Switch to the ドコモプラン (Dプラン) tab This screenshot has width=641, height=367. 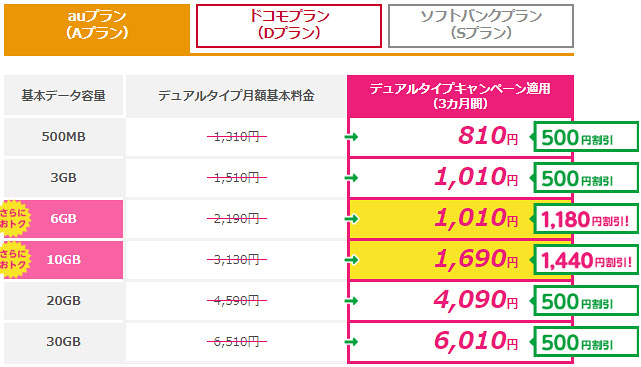289,26
